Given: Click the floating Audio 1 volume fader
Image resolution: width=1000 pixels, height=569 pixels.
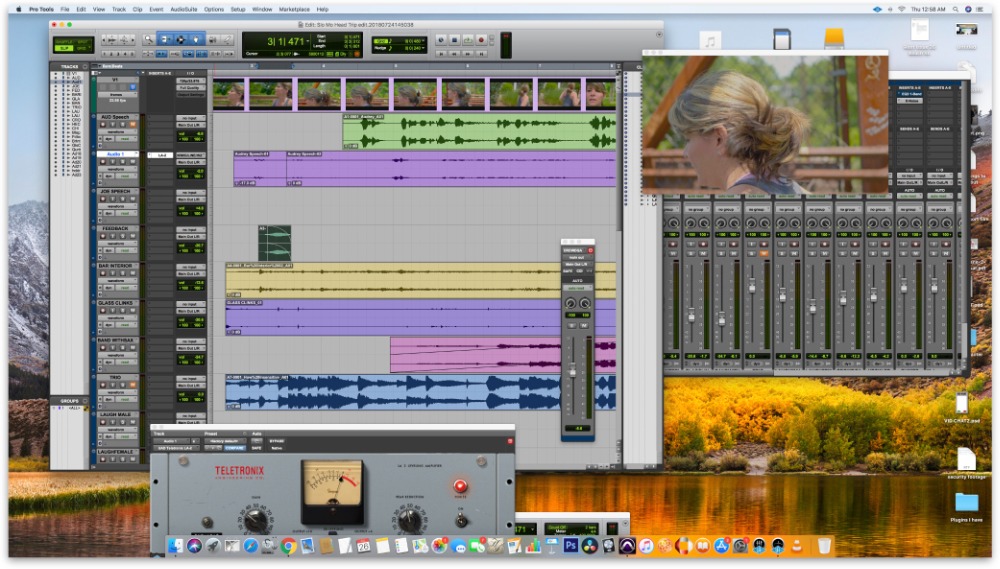Looking at the screenshot, I should pyautogui.click(x=572, y=370).
